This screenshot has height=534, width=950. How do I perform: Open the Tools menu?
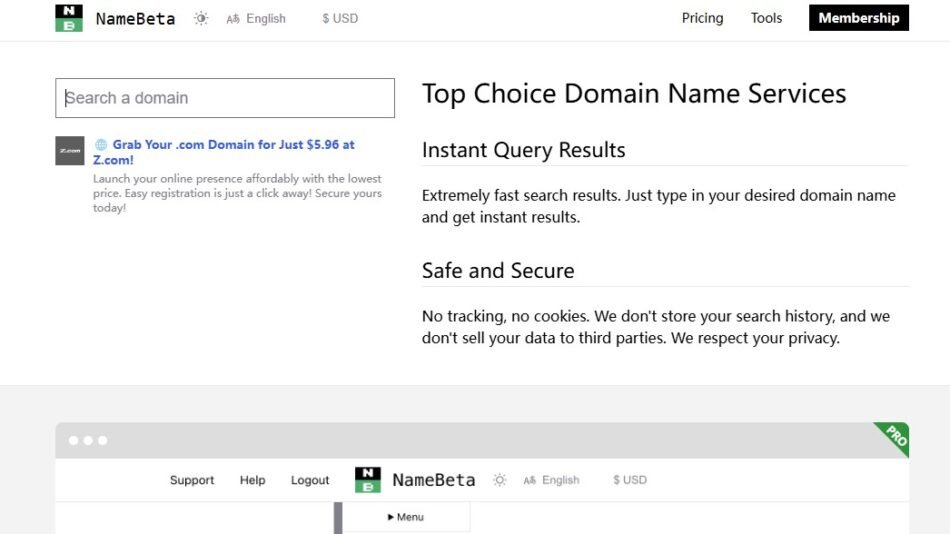tap(766, 18)
